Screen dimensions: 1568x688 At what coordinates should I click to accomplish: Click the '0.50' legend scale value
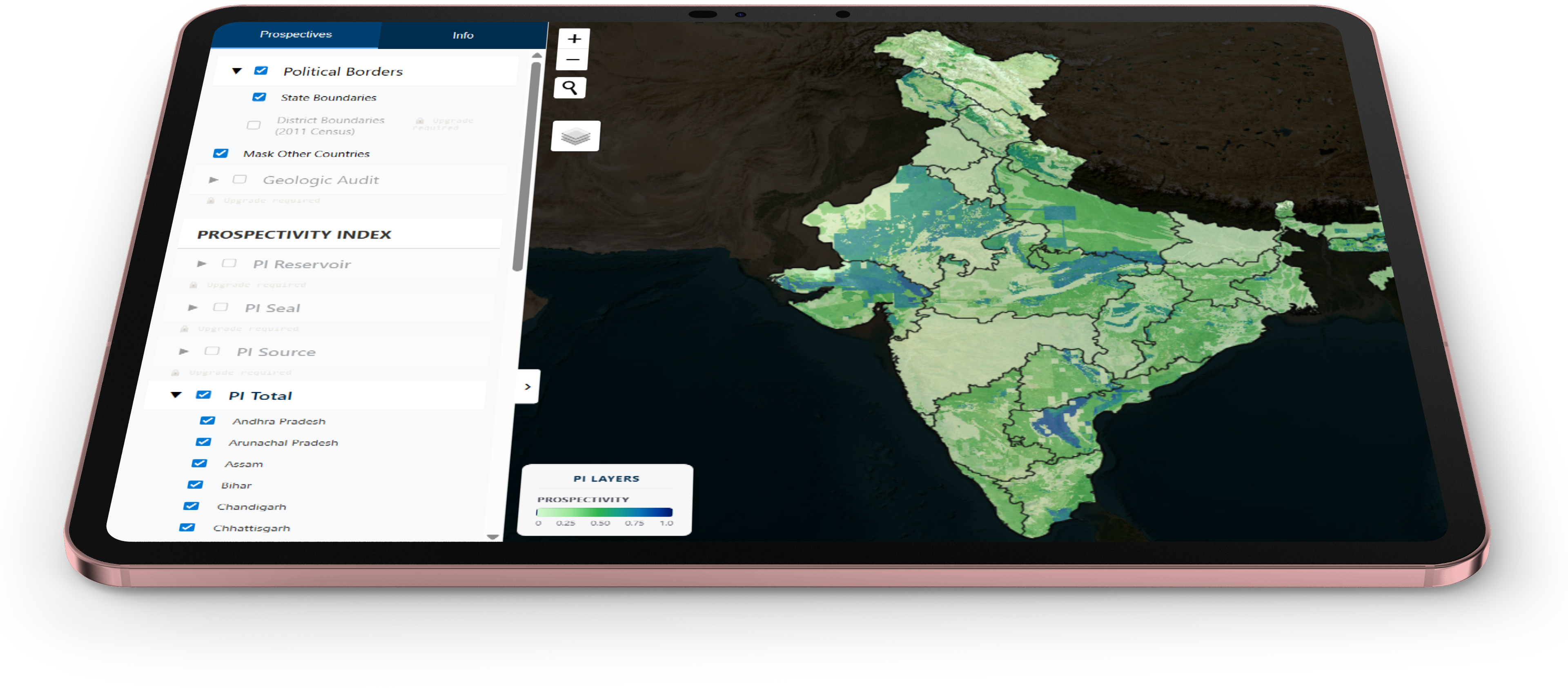click(x=599, y=523)
